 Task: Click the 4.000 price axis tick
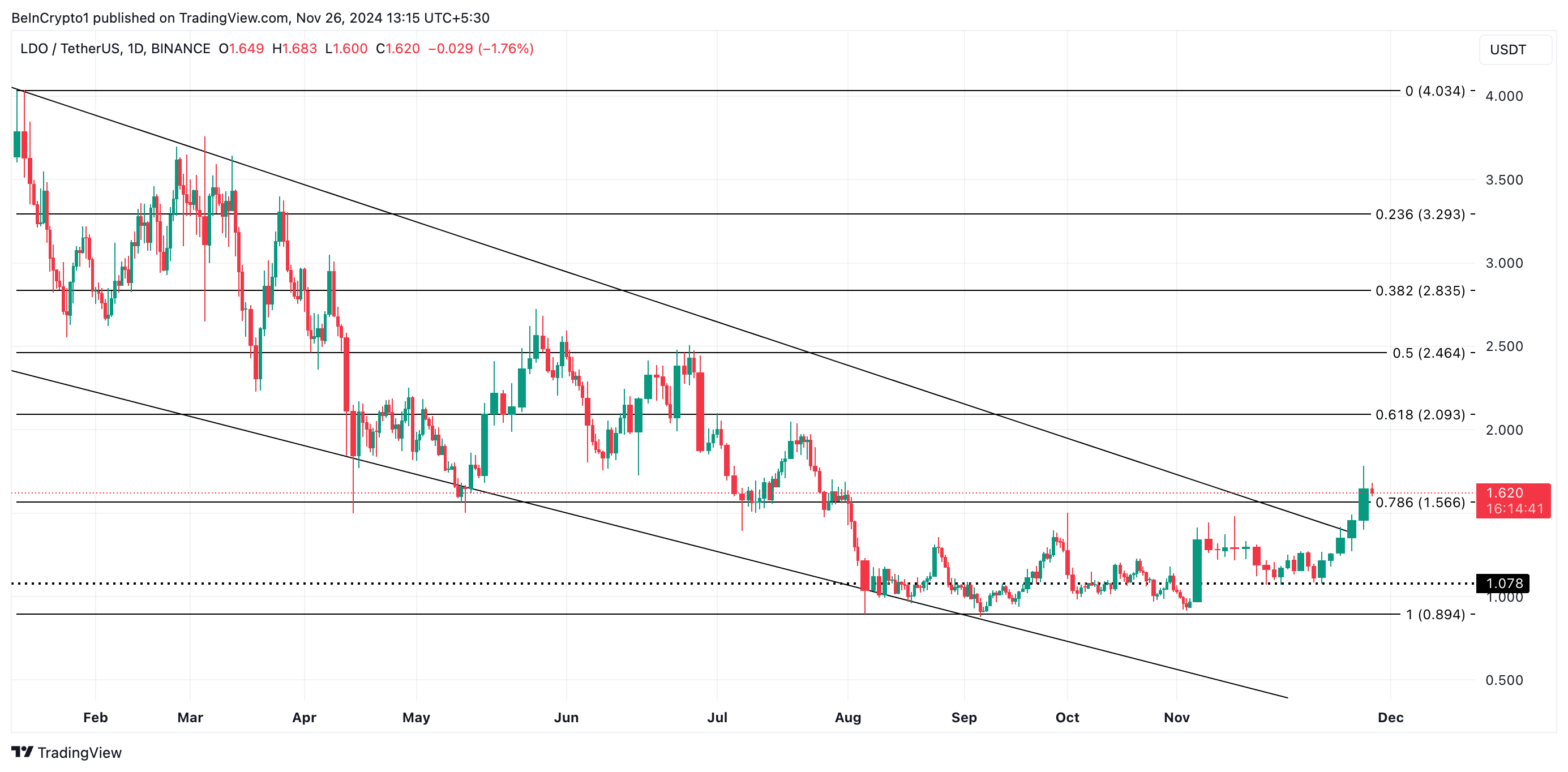coord(1503,96)
